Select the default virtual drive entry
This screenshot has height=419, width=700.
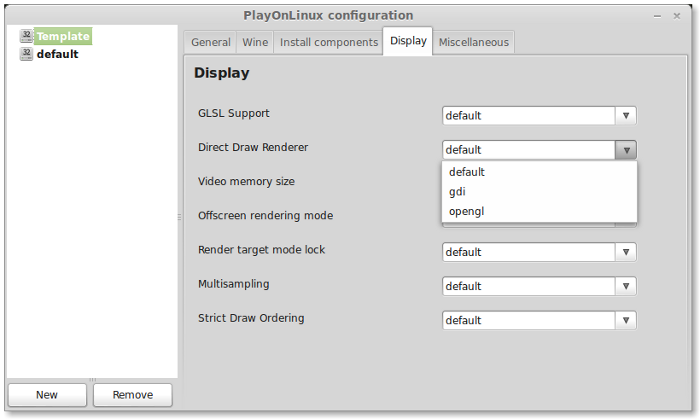click(x=57, y=54)
